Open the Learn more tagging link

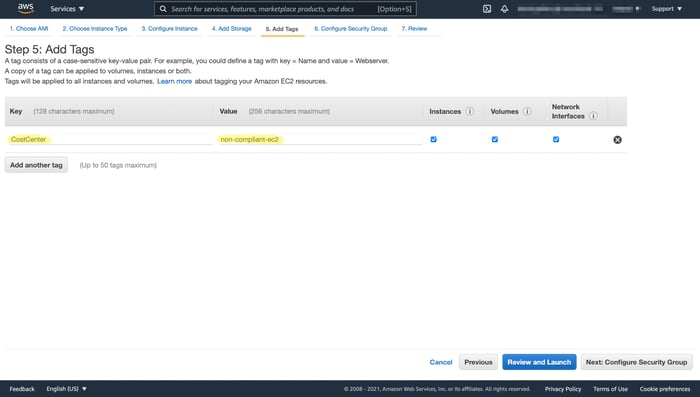[x=175, y=81]
